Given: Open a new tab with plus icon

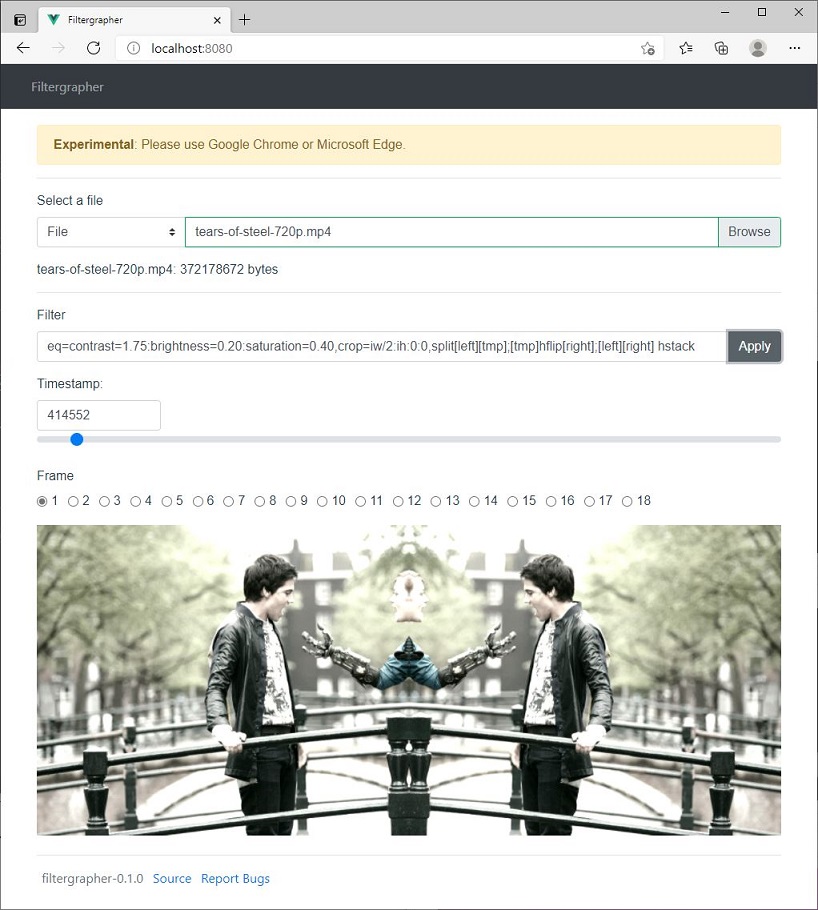Looking at the screenshot, I should [x=244, y=20].
